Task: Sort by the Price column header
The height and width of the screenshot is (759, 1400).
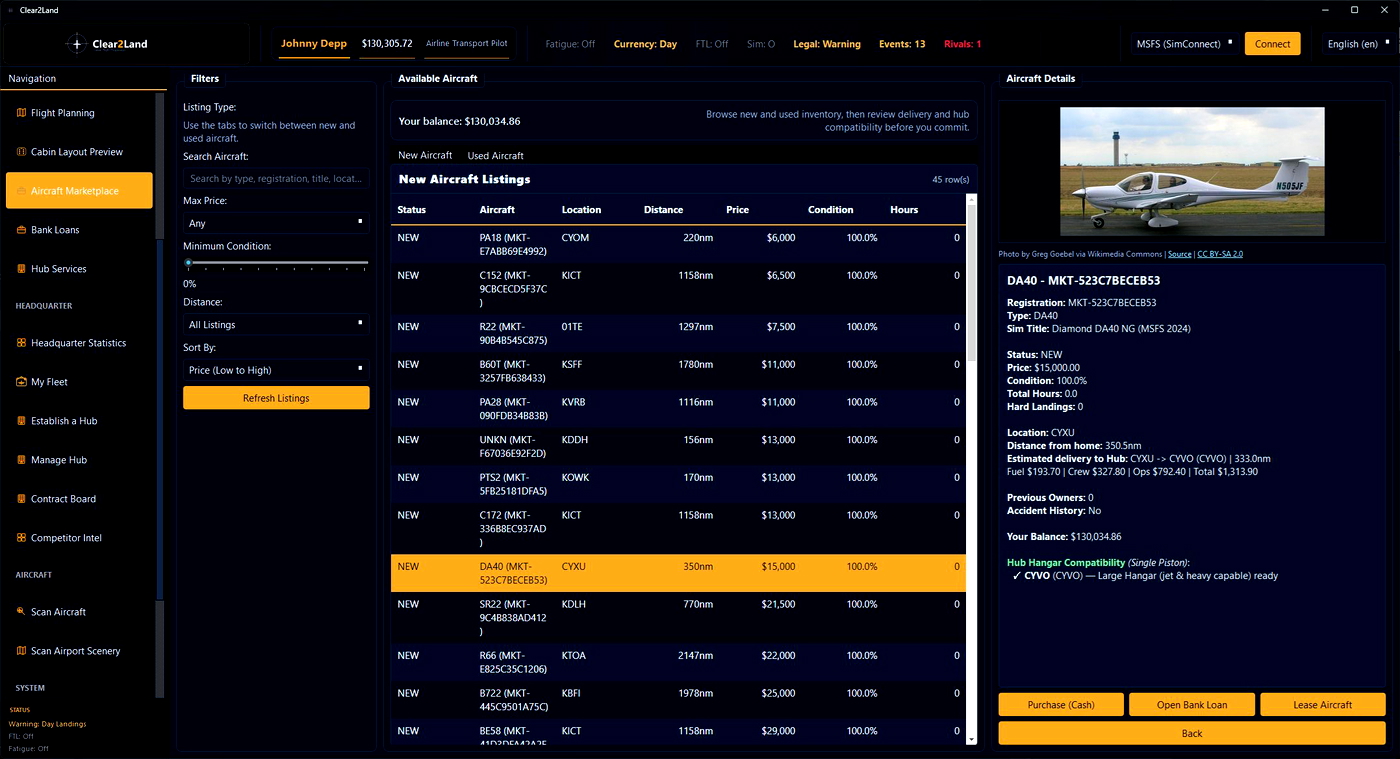Action: [737, 210]
